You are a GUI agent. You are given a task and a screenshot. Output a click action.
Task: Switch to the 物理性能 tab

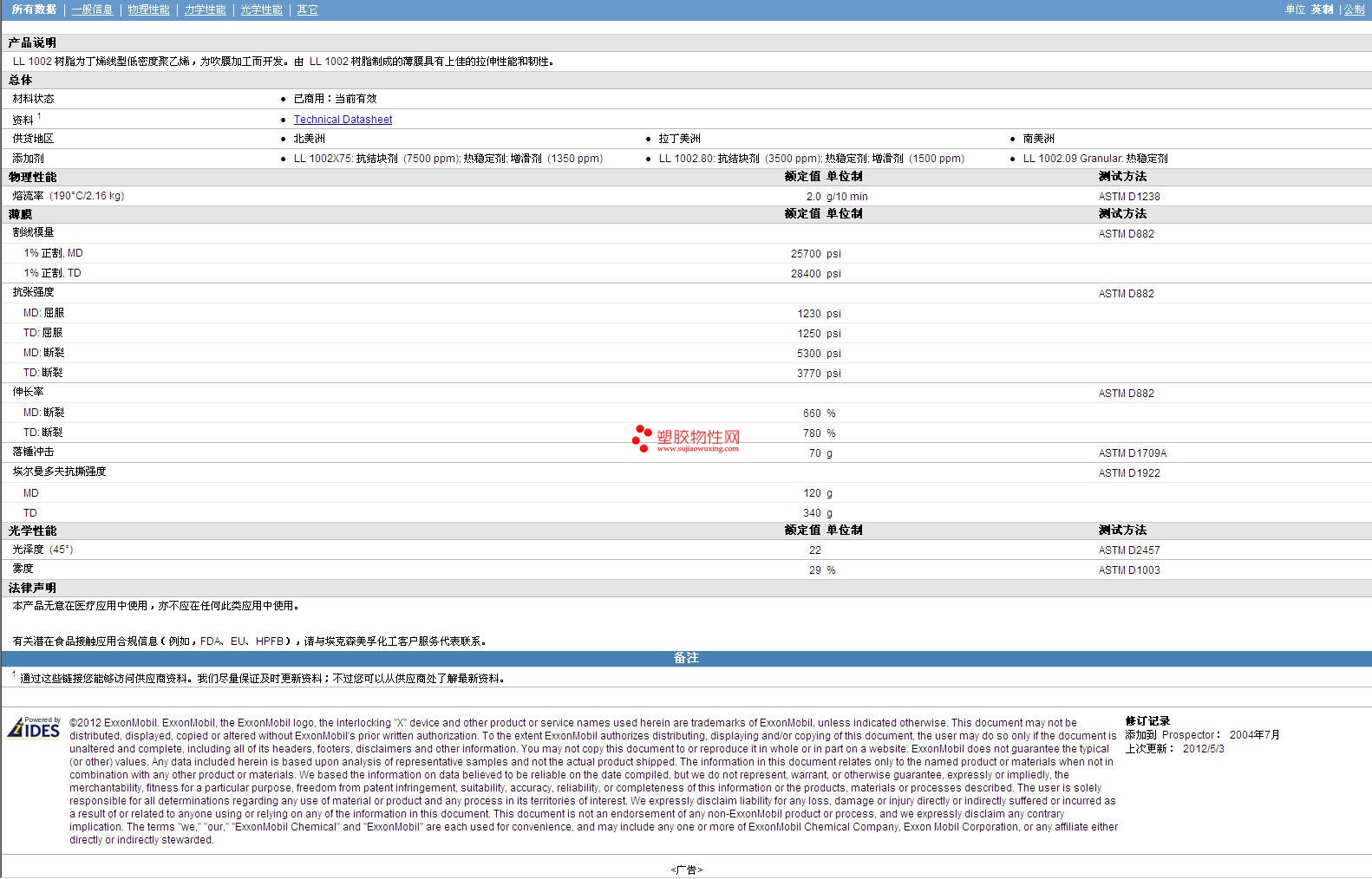click(148, 10)
